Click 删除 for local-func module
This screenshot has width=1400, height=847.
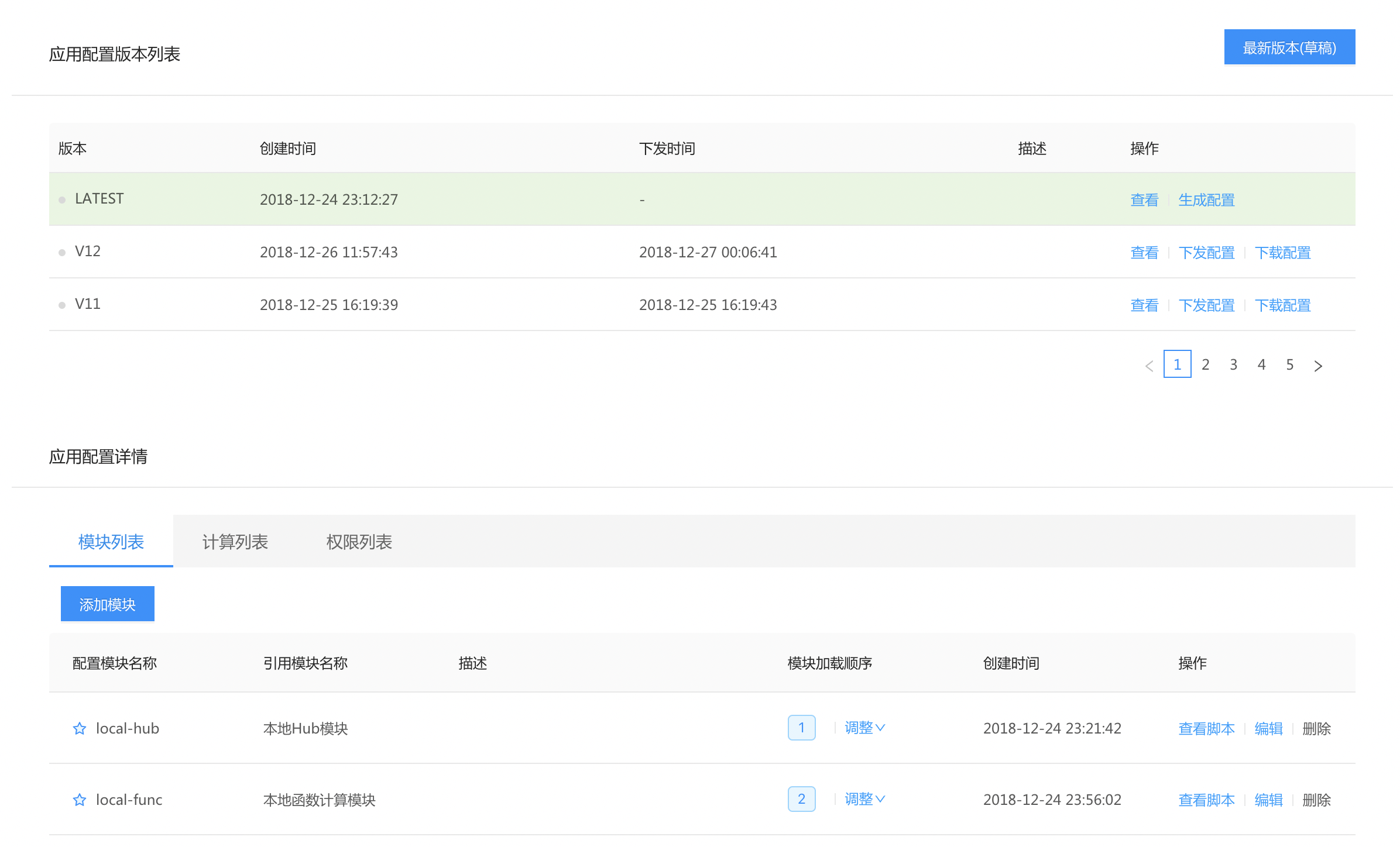[x=1316, y=800]
